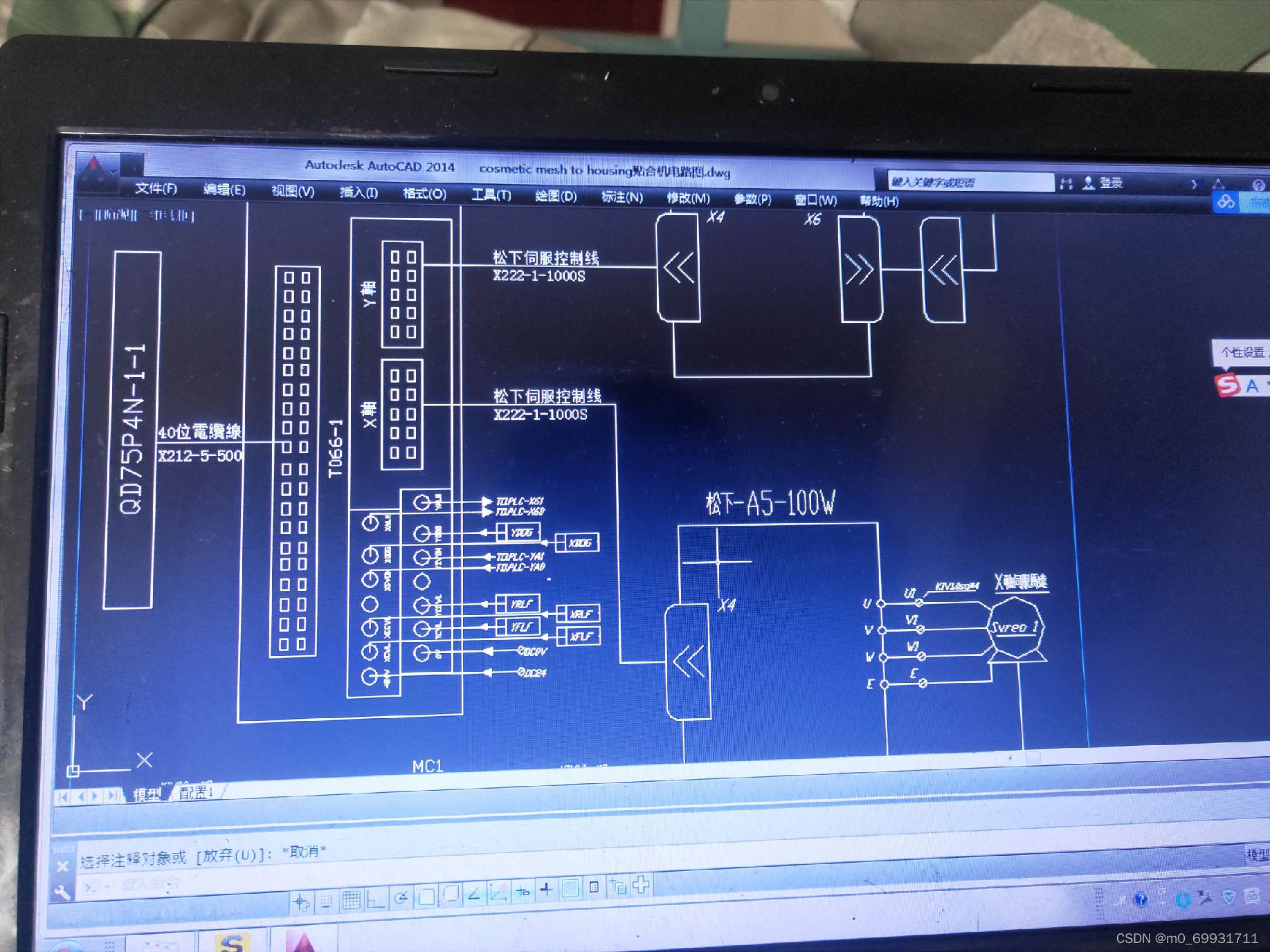Toggle Dynamic Input in status bar
1270x952 pixels.
523,892
